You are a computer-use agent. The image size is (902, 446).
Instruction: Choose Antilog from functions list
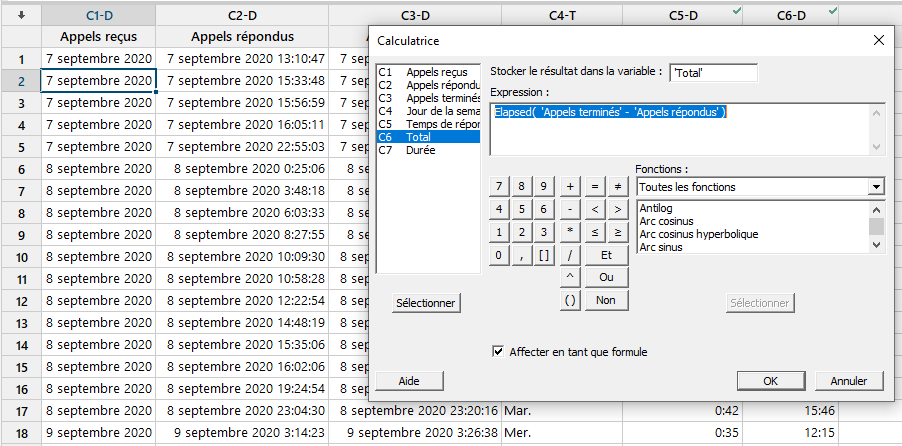click(x=752, y=208)
